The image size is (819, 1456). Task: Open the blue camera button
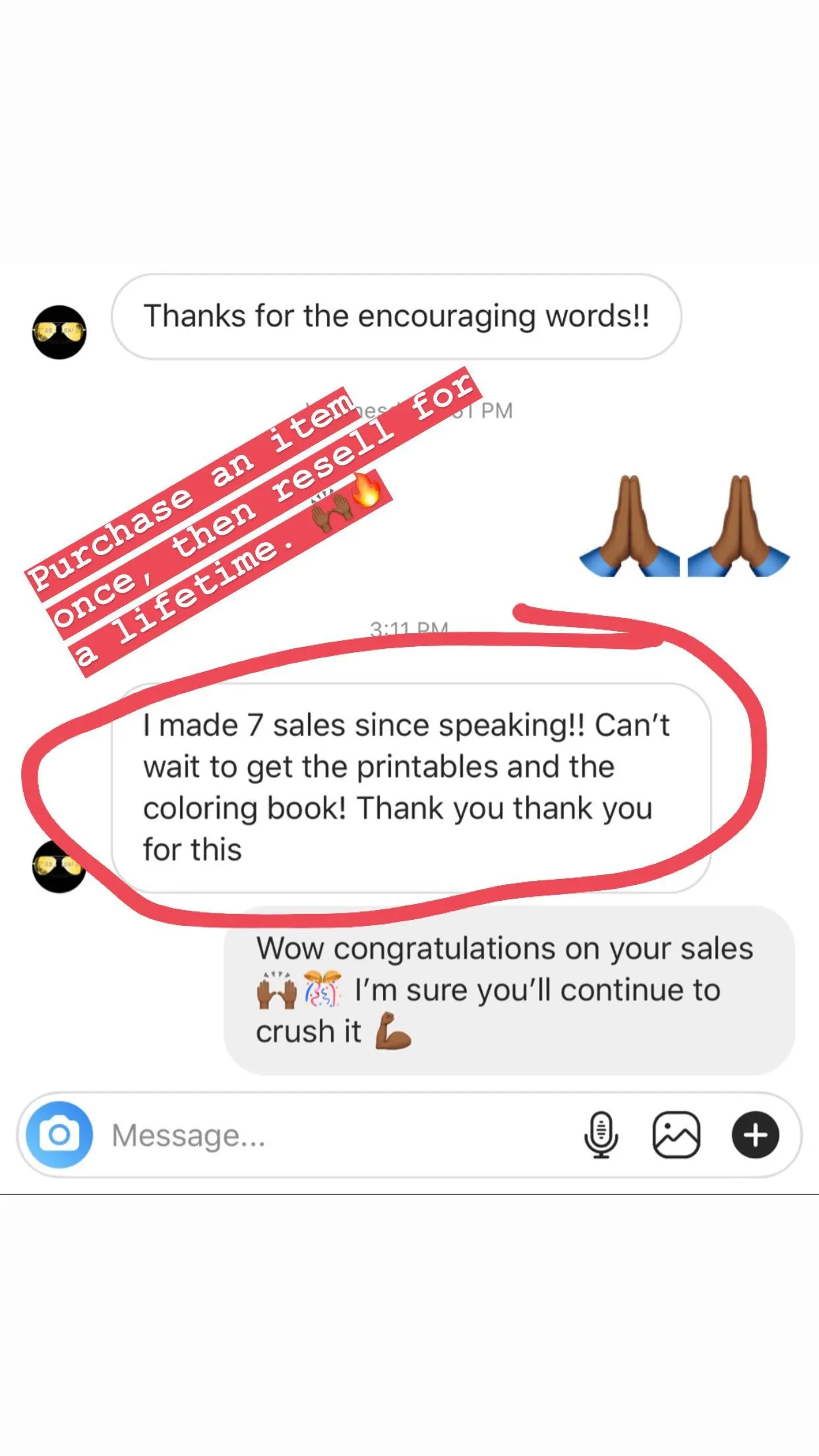59,1135
